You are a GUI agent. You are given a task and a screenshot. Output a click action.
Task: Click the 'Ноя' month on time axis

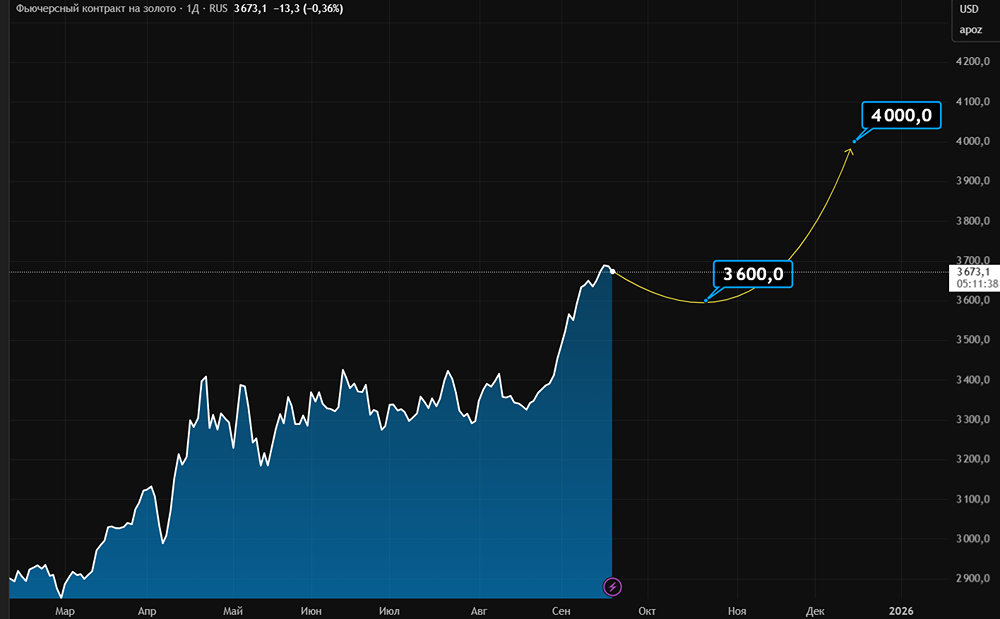click(x=737, y=611)
